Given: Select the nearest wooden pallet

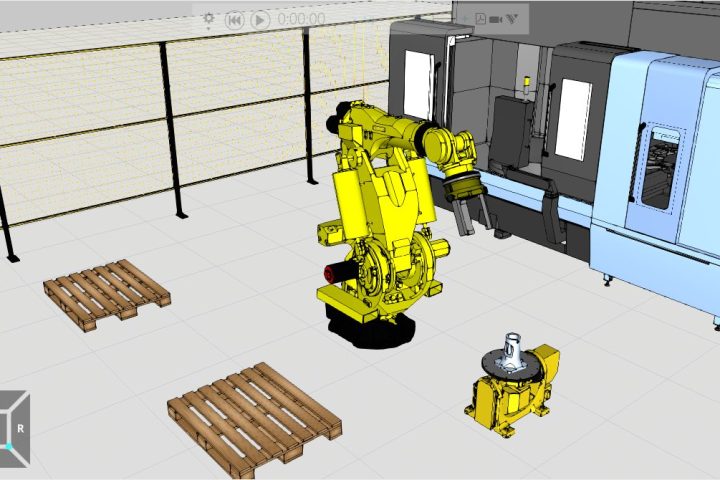Looking at the screenshot, I should [x=254, y=410].
